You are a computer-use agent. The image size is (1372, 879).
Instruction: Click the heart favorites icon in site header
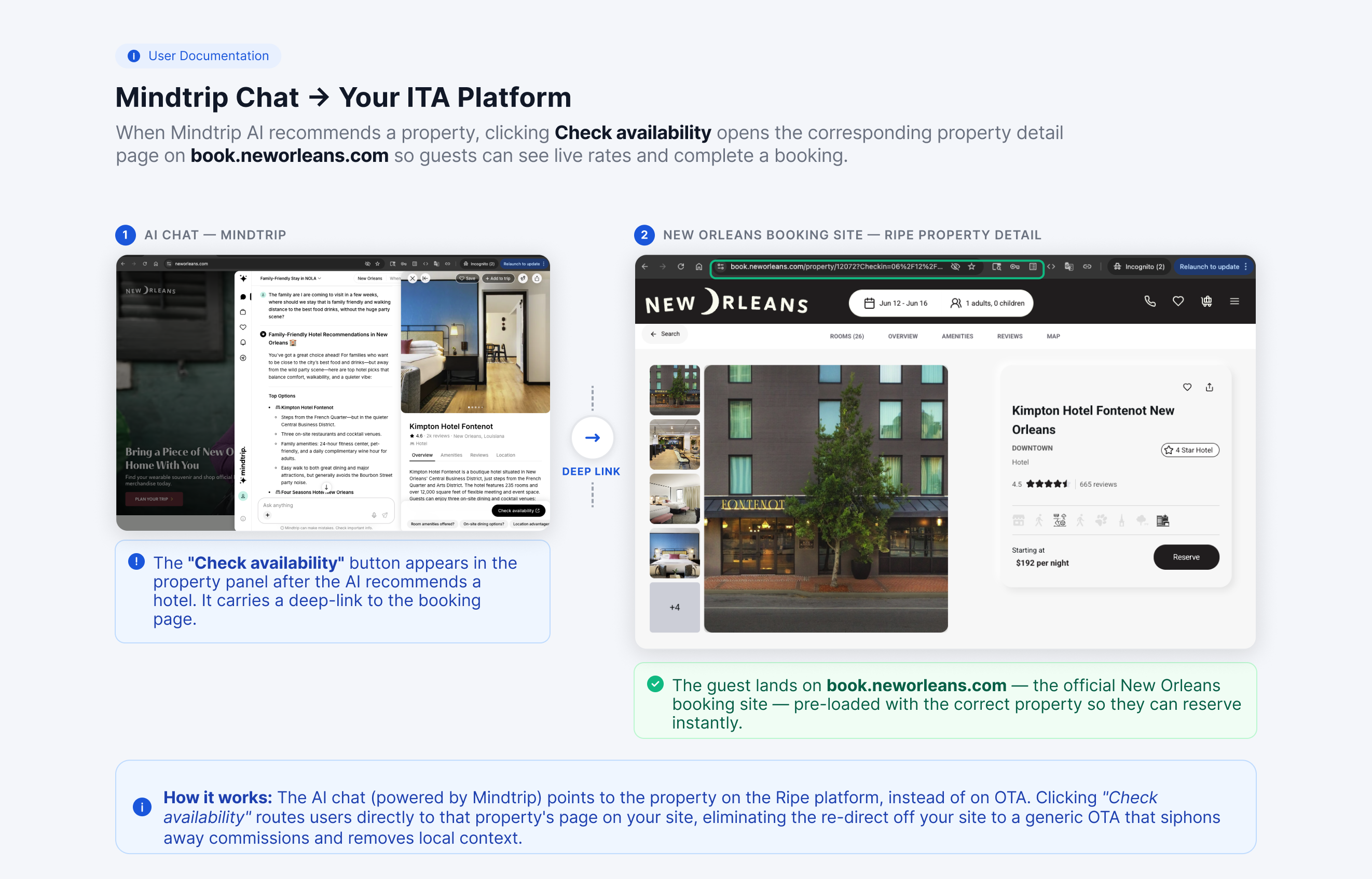(1178, 301)
